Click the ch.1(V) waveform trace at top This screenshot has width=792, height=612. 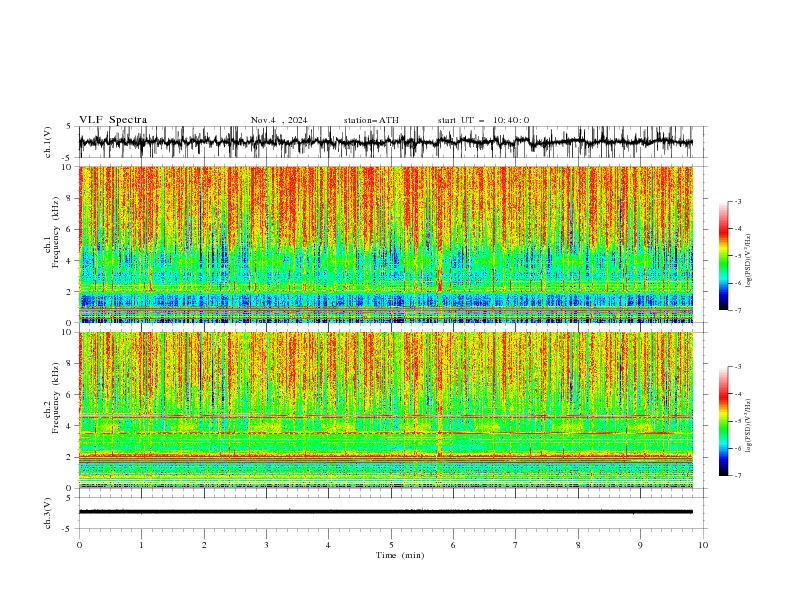(x=386, y=142)
